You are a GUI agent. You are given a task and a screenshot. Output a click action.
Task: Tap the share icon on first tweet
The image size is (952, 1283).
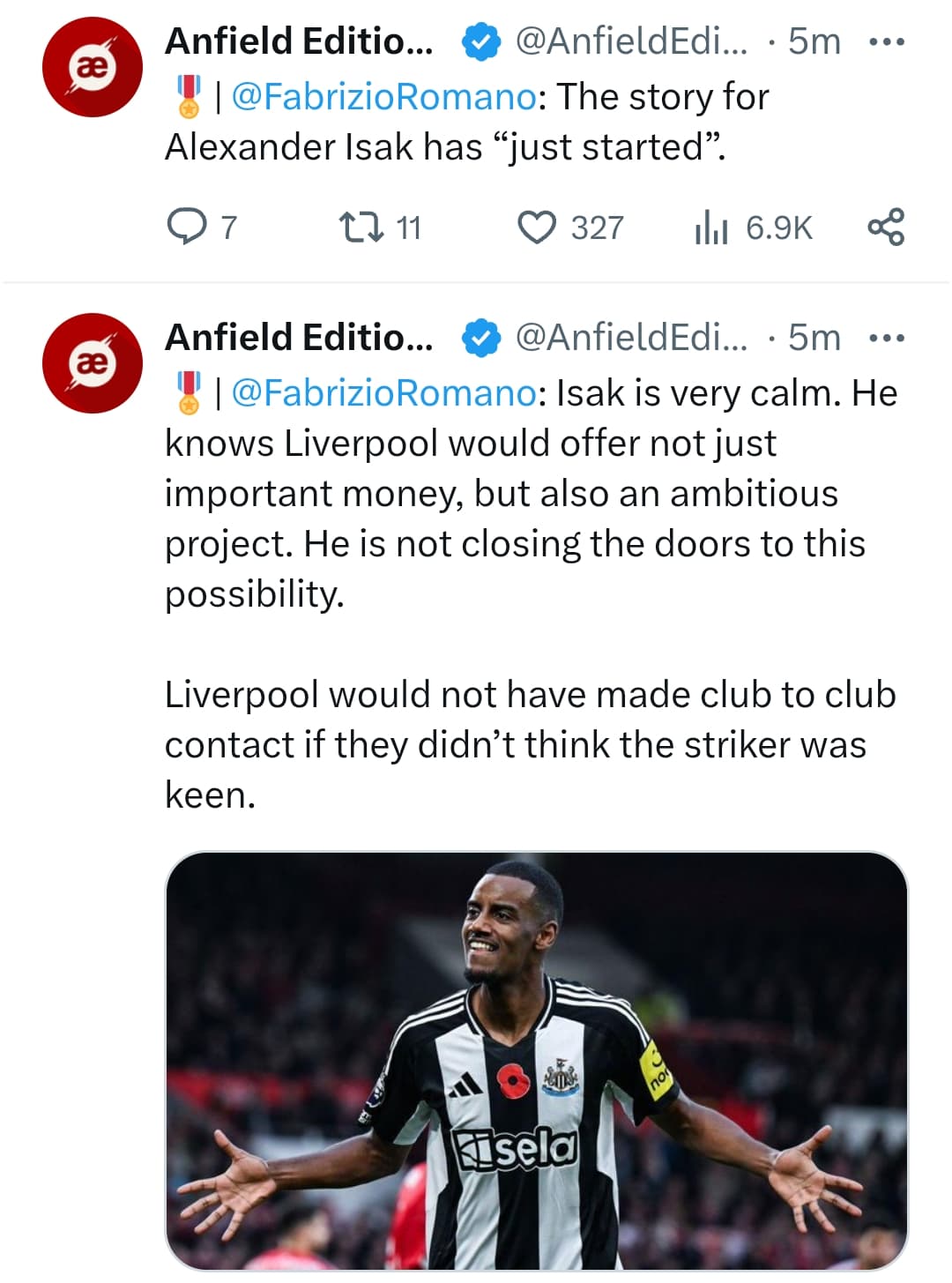pos(886,227)
